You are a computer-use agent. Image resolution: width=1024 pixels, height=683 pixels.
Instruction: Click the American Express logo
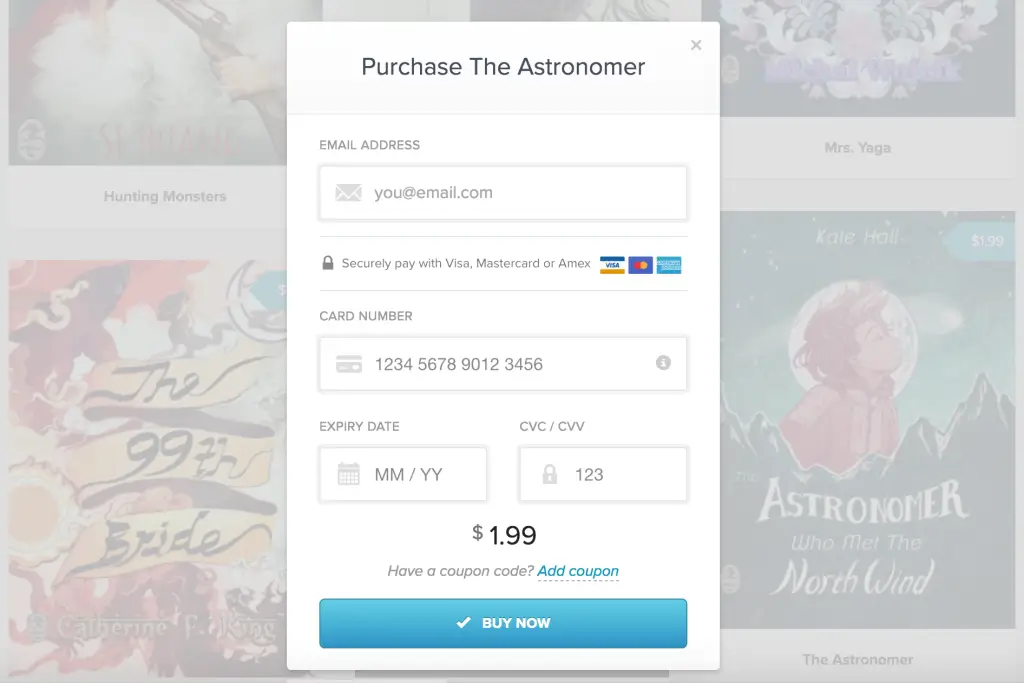point(669,265)
